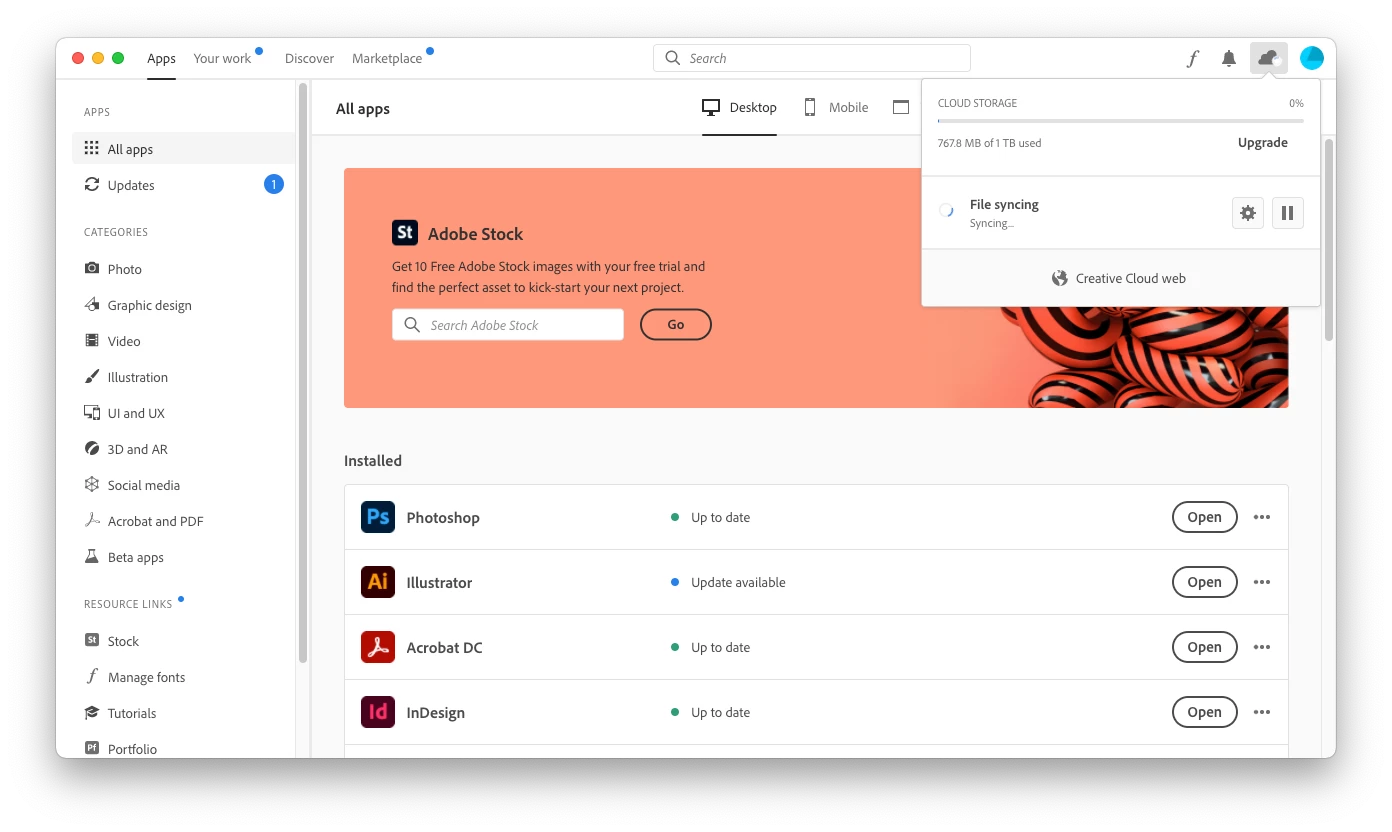Select the UI and UX category

click(184, 413)
